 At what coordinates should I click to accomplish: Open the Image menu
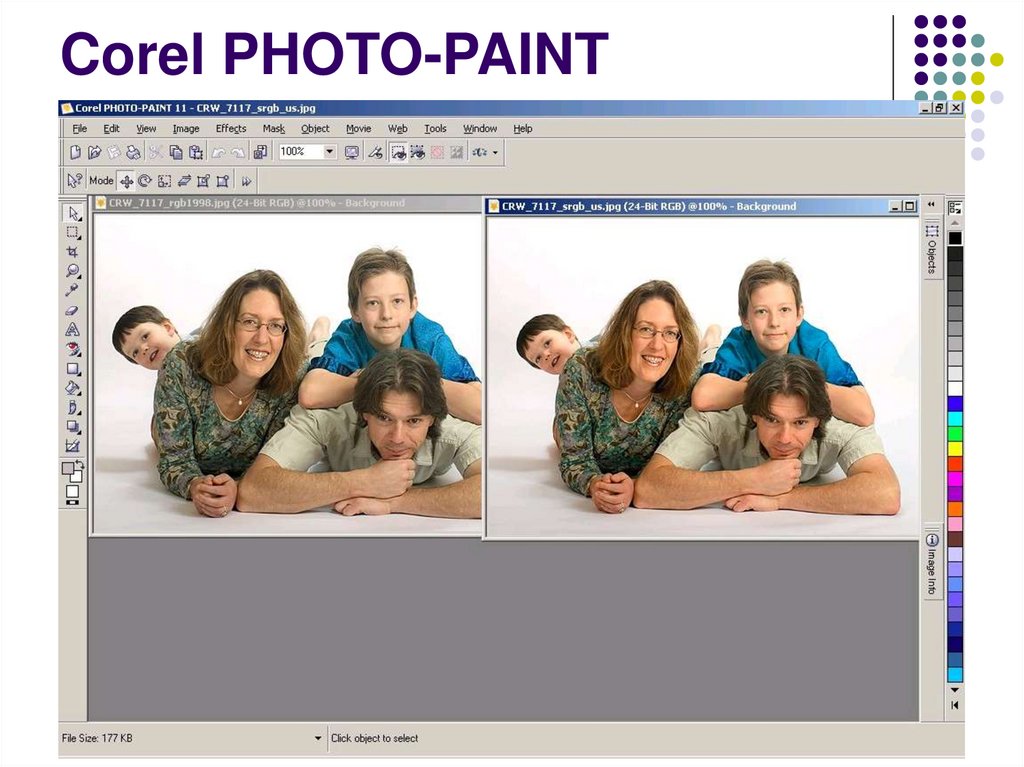(186, 129)
